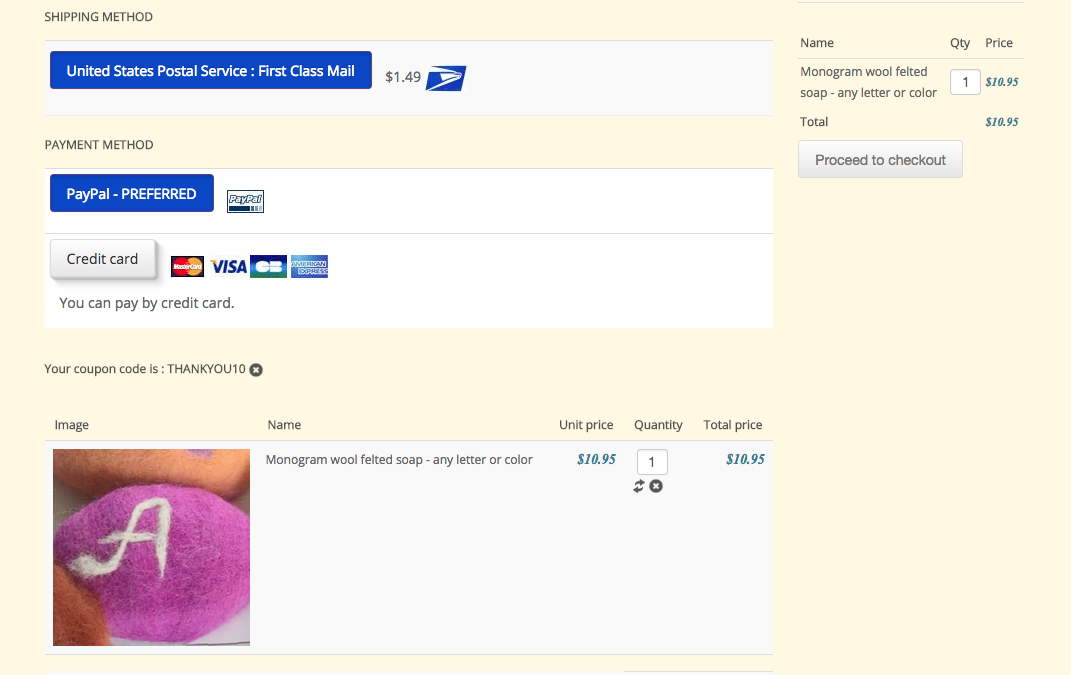Click the Unit price column header
Screen dimensions: 1071x675
(x=586, y=425)
